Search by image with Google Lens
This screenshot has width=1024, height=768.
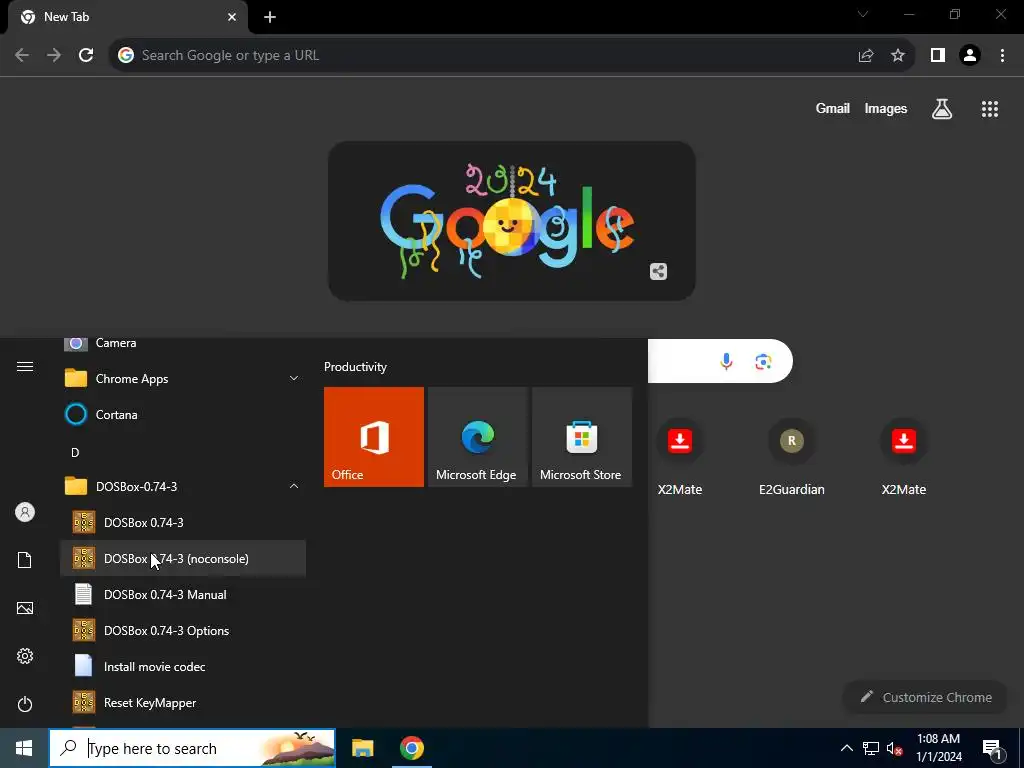[x=763, y=361]
